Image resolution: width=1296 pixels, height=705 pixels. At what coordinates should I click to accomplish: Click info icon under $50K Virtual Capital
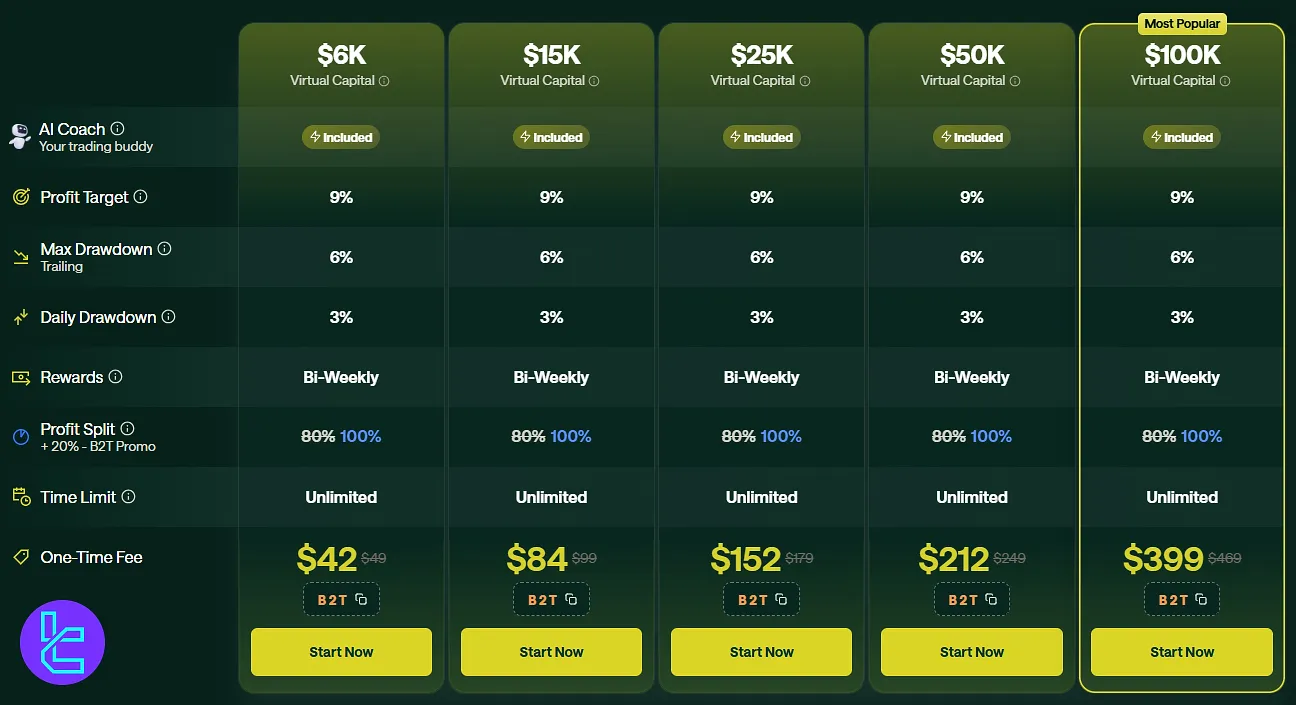pyautogui.click(x=1014, y=81)
